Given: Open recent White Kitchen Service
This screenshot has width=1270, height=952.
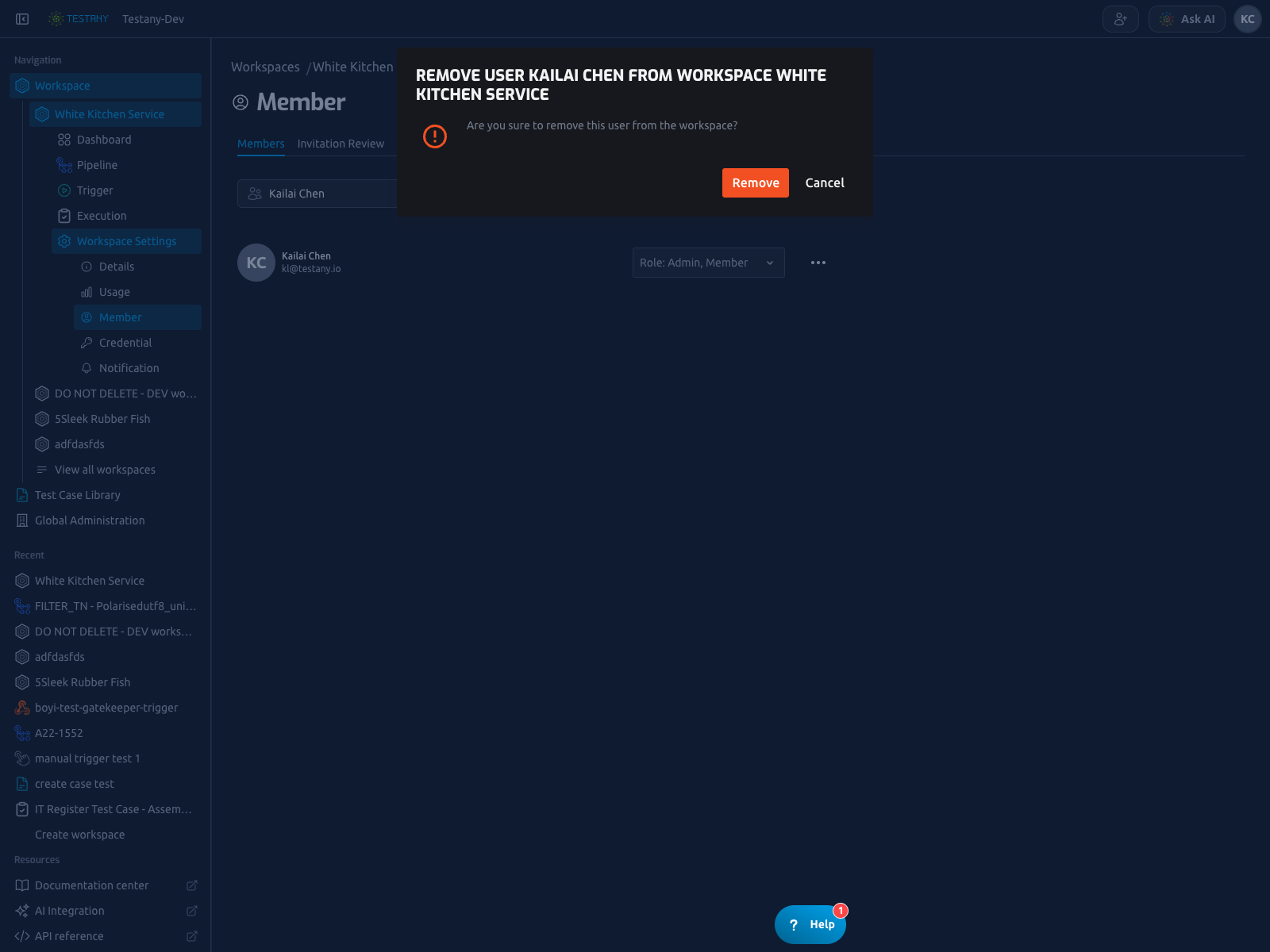Looking at the screenshot, I should click(106, 581).
